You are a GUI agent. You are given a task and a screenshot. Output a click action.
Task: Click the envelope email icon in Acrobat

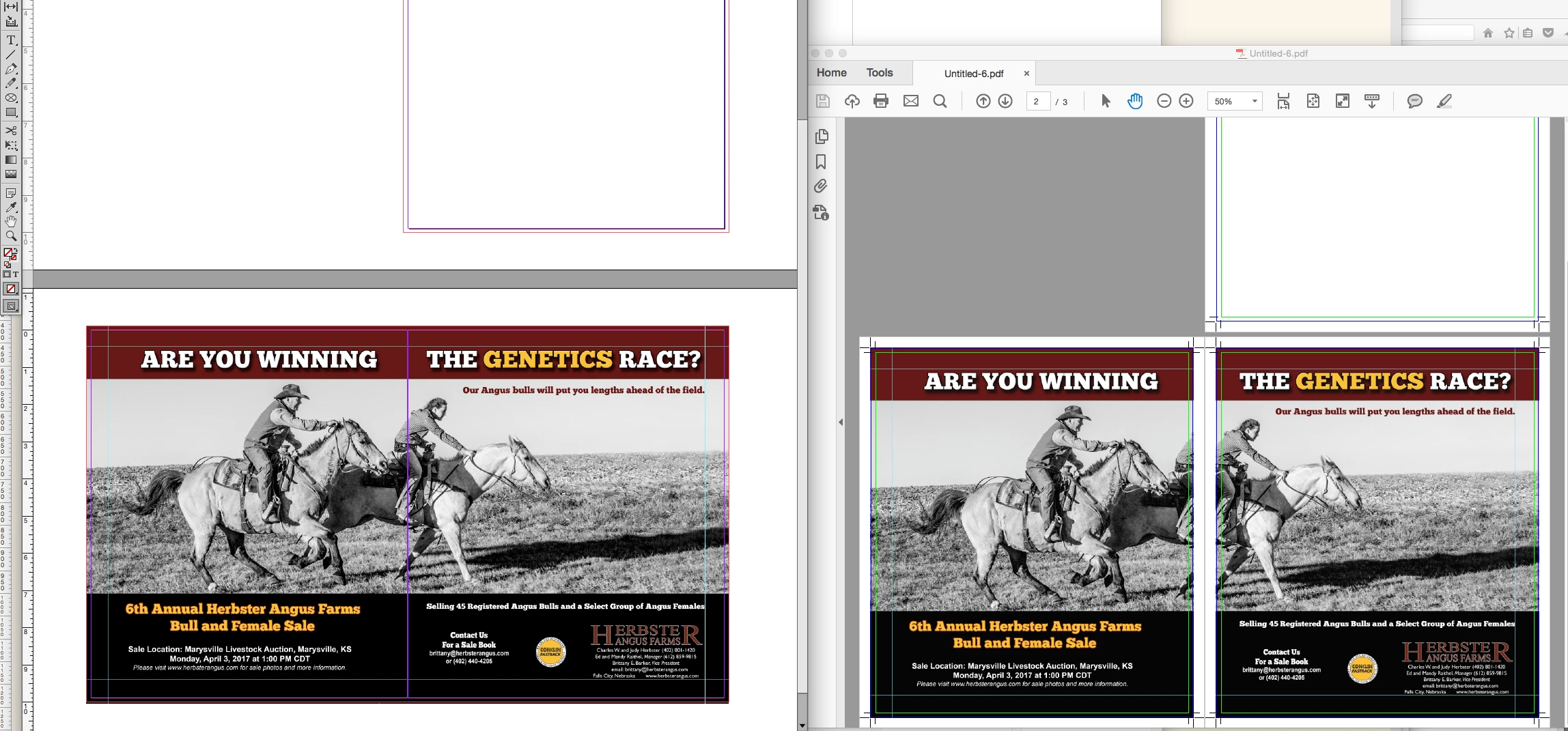(x=911, y=101)
